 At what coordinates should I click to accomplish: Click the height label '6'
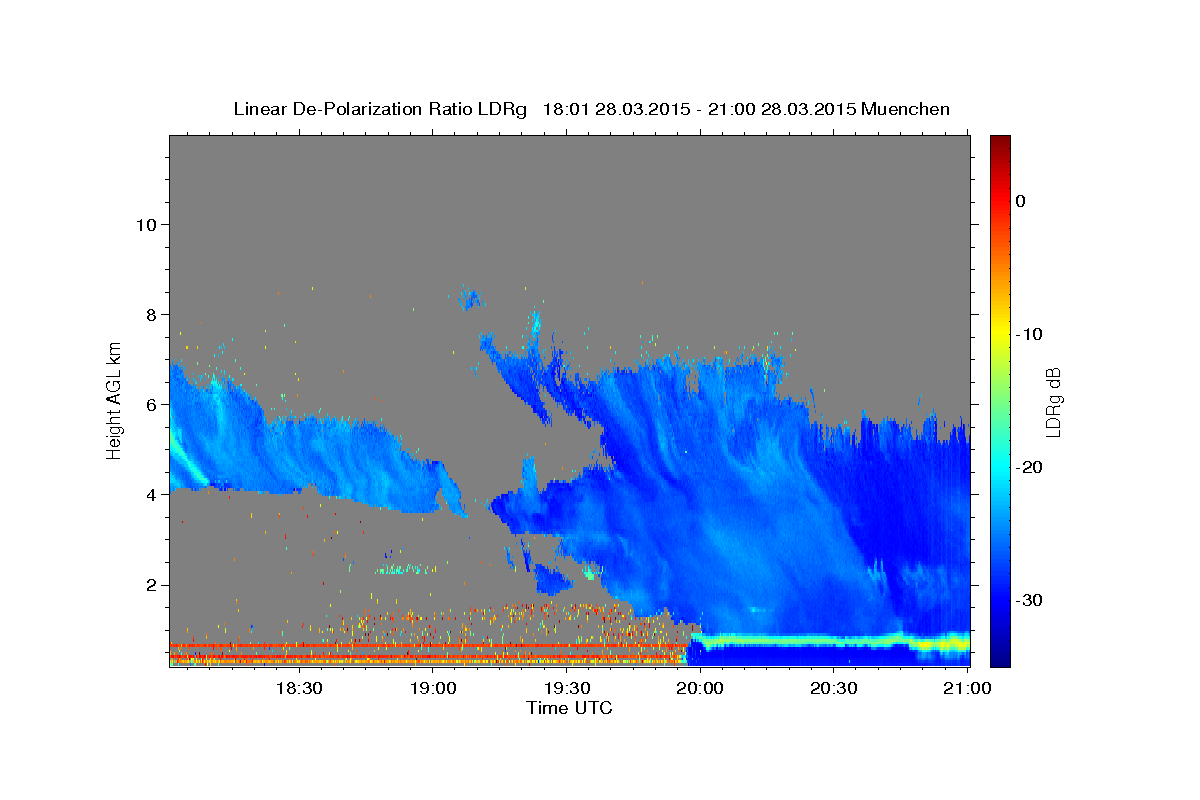click(152, 404)
